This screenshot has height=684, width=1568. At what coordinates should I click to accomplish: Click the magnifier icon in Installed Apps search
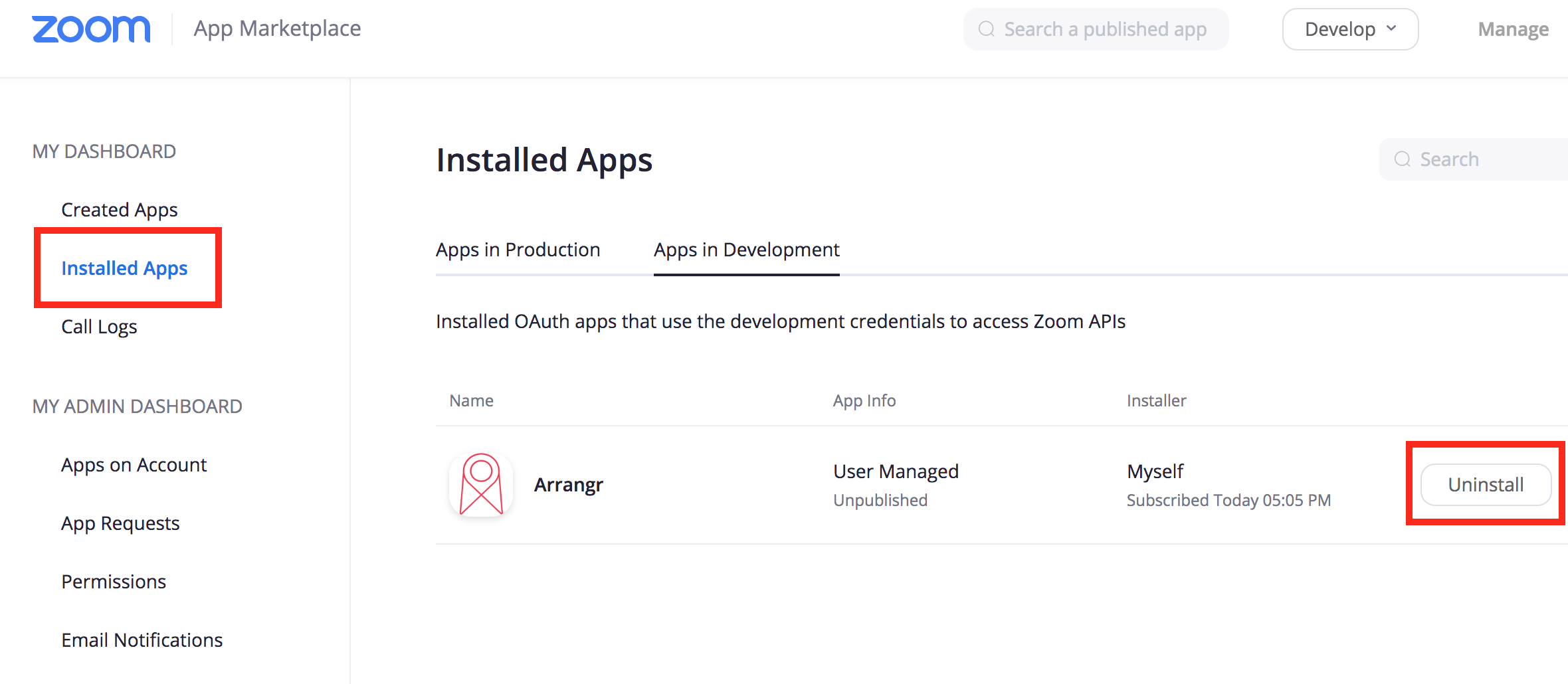click(1403, 159)
